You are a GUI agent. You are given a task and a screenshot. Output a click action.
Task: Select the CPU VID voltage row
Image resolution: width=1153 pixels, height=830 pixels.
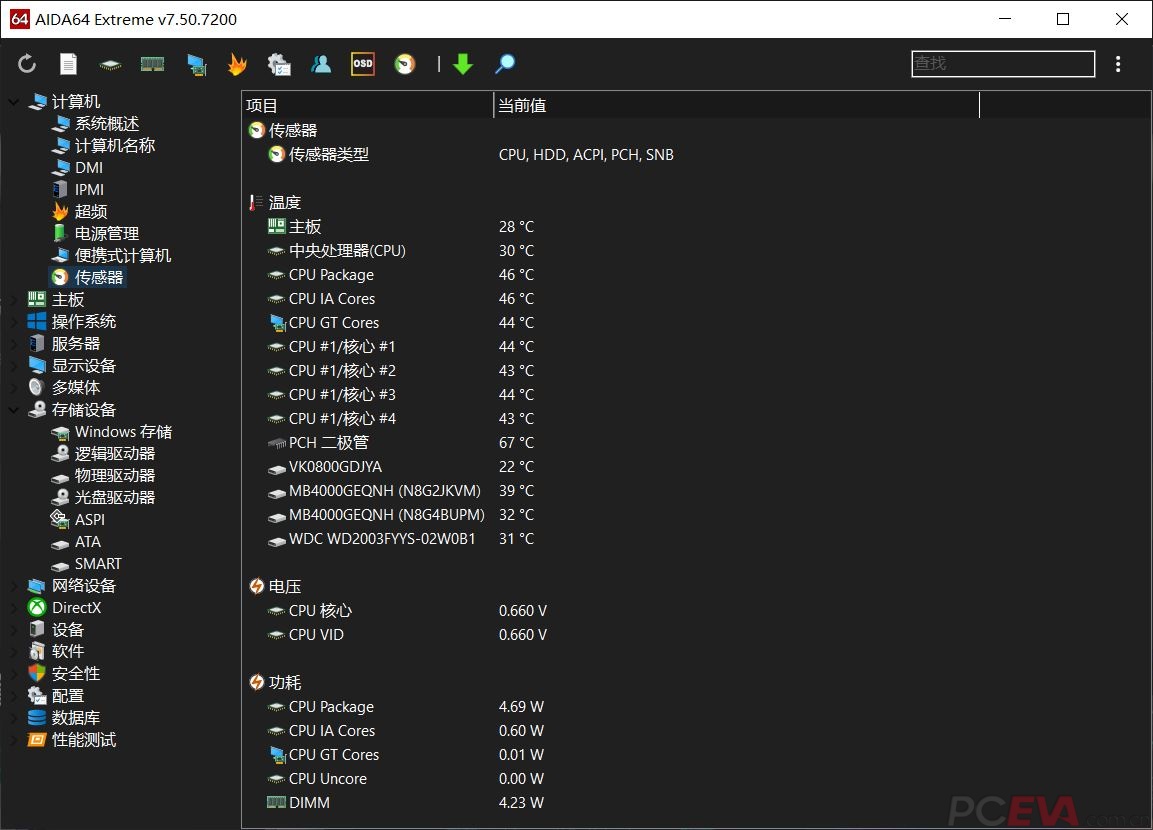point(316,634)
